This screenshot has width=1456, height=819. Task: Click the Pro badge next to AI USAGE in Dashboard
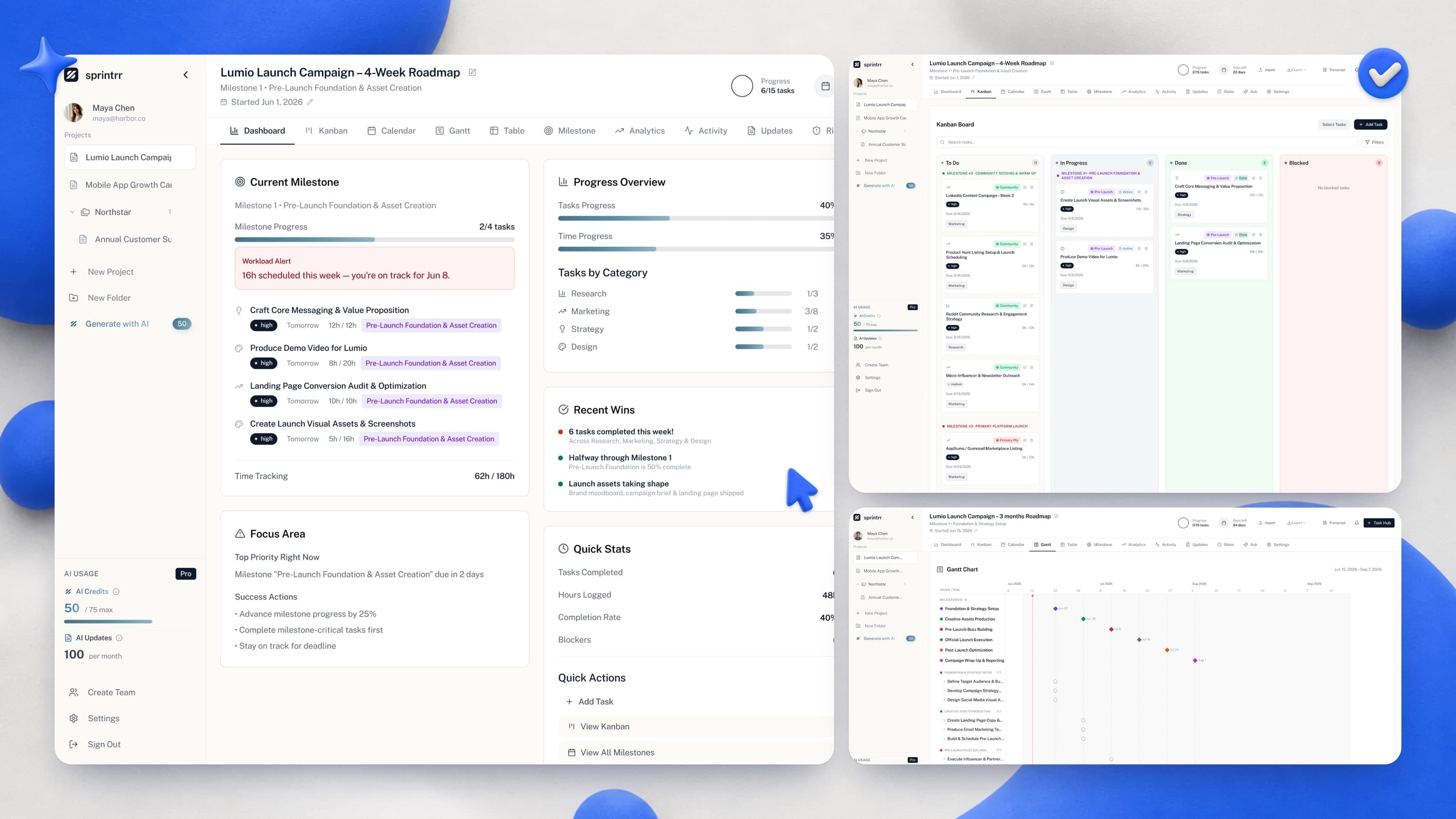186,574
